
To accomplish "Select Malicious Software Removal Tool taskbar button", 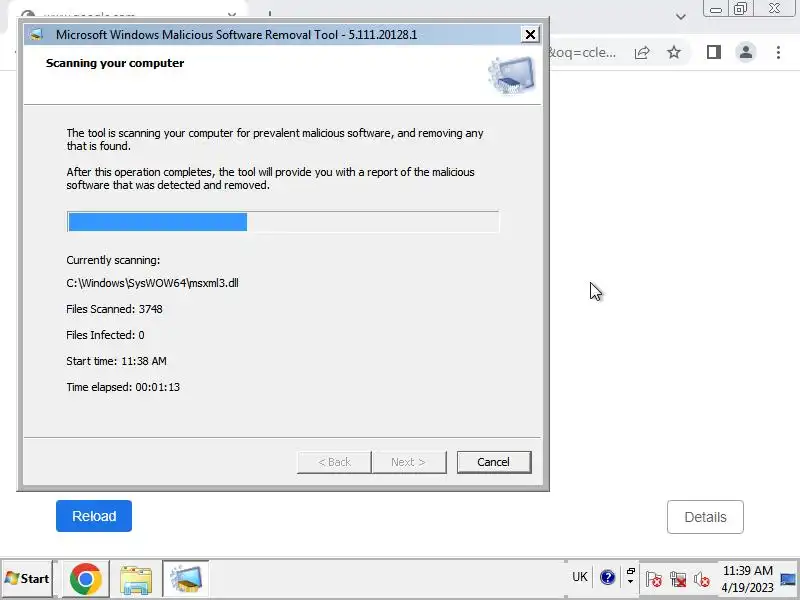I will 186,579.
